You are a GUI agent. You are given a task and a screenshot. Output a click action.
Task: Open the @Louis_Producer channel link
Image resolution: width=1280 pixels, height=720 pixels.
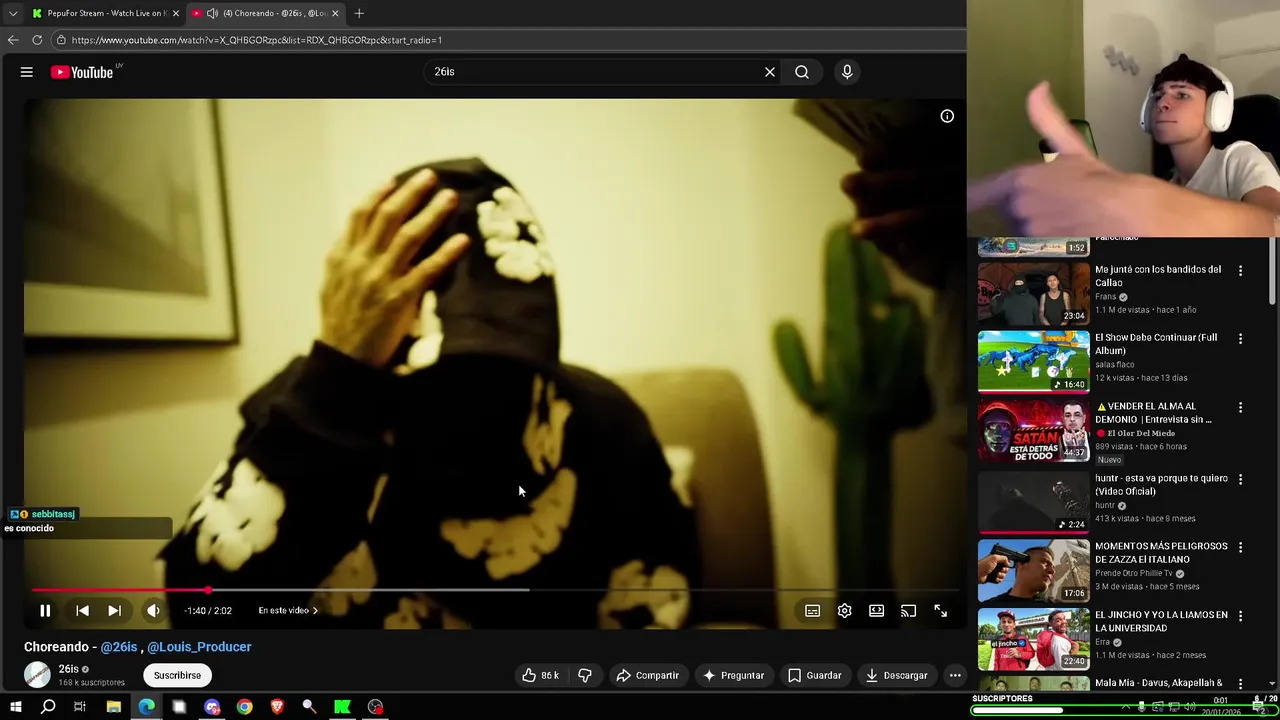199,647
